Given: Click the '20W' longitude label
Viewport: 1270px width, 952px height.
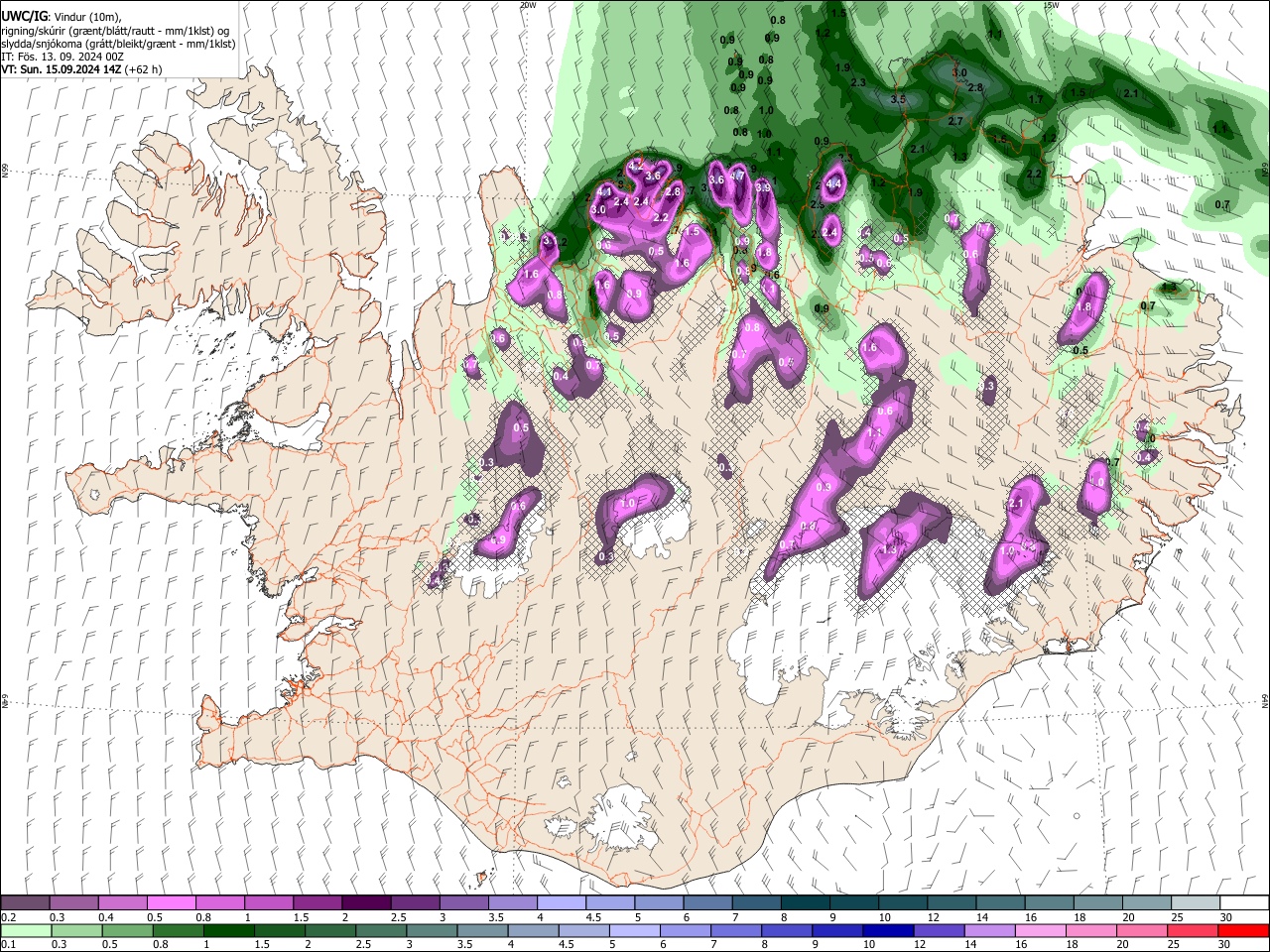Looking at the screenshot, I should click(528, 5).
